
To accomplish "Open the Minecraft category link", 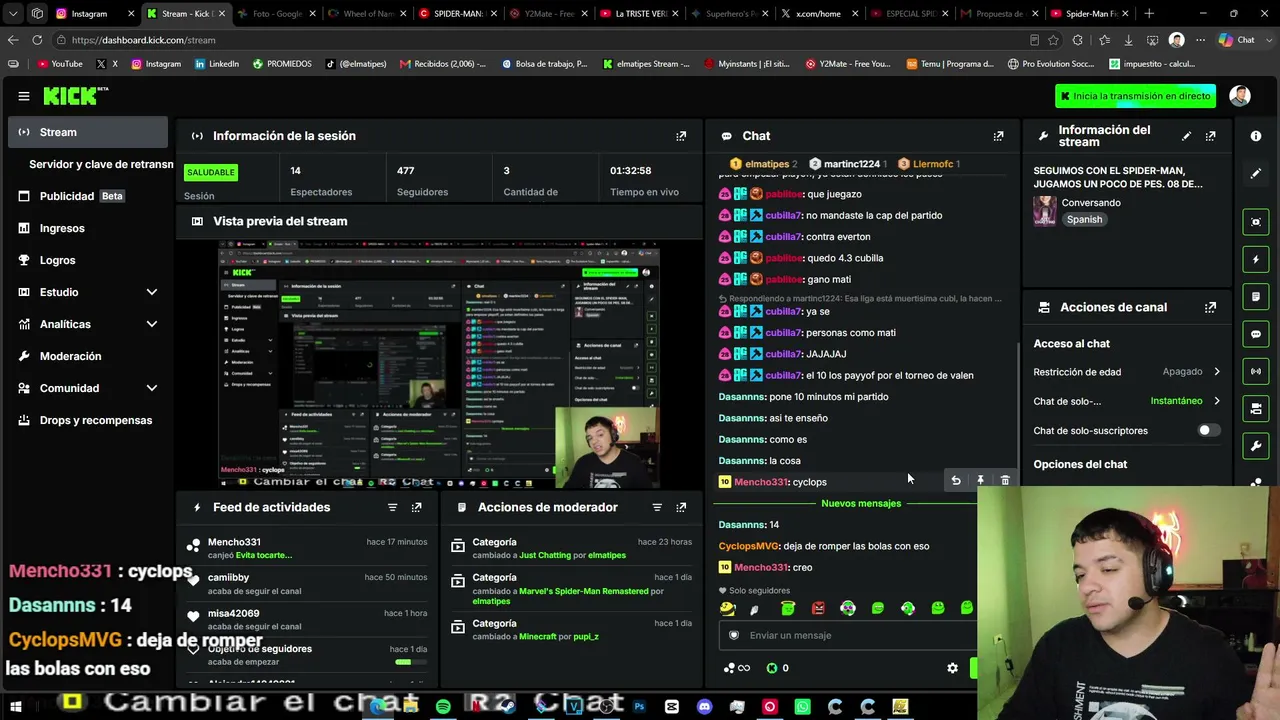I will pos(538,636).
